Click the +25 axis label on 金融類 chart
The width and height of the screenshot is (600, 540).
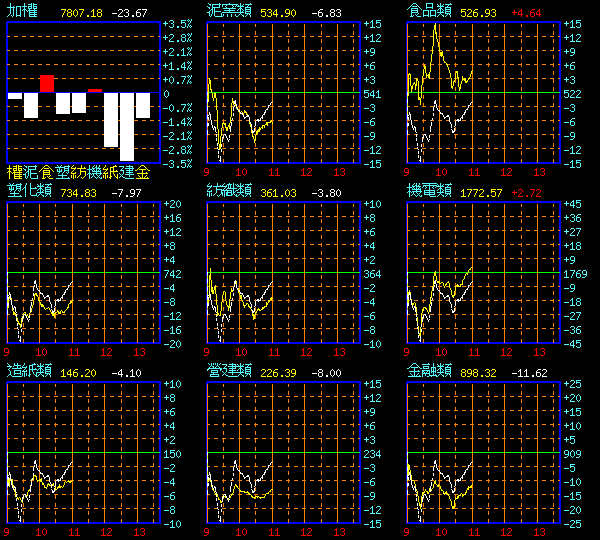tap(572, 384)
